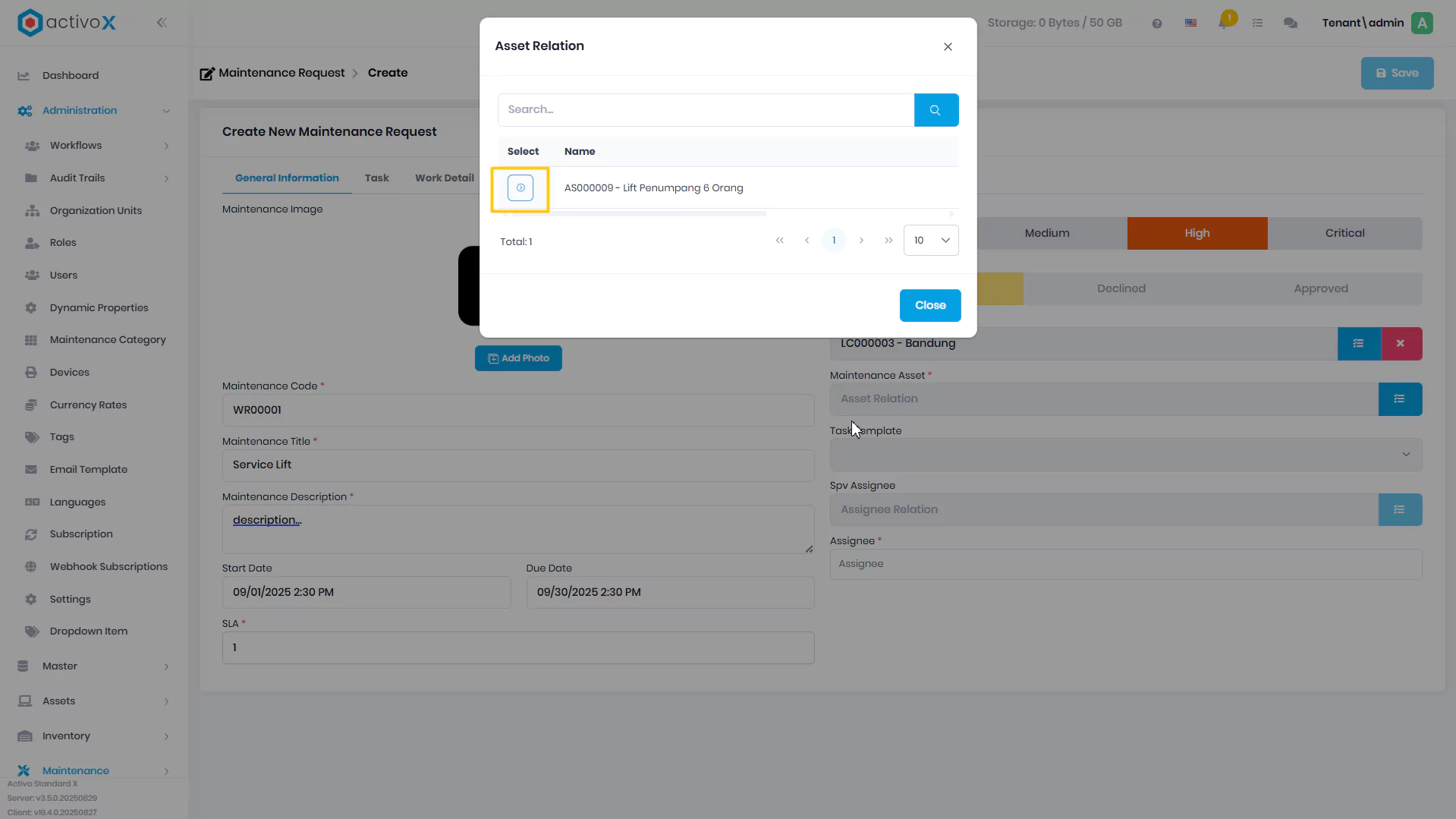This screenshot has height=819, width=1456.
Task: Click Maintenance Request breadcrumb link
Action: tap(281, 74)
